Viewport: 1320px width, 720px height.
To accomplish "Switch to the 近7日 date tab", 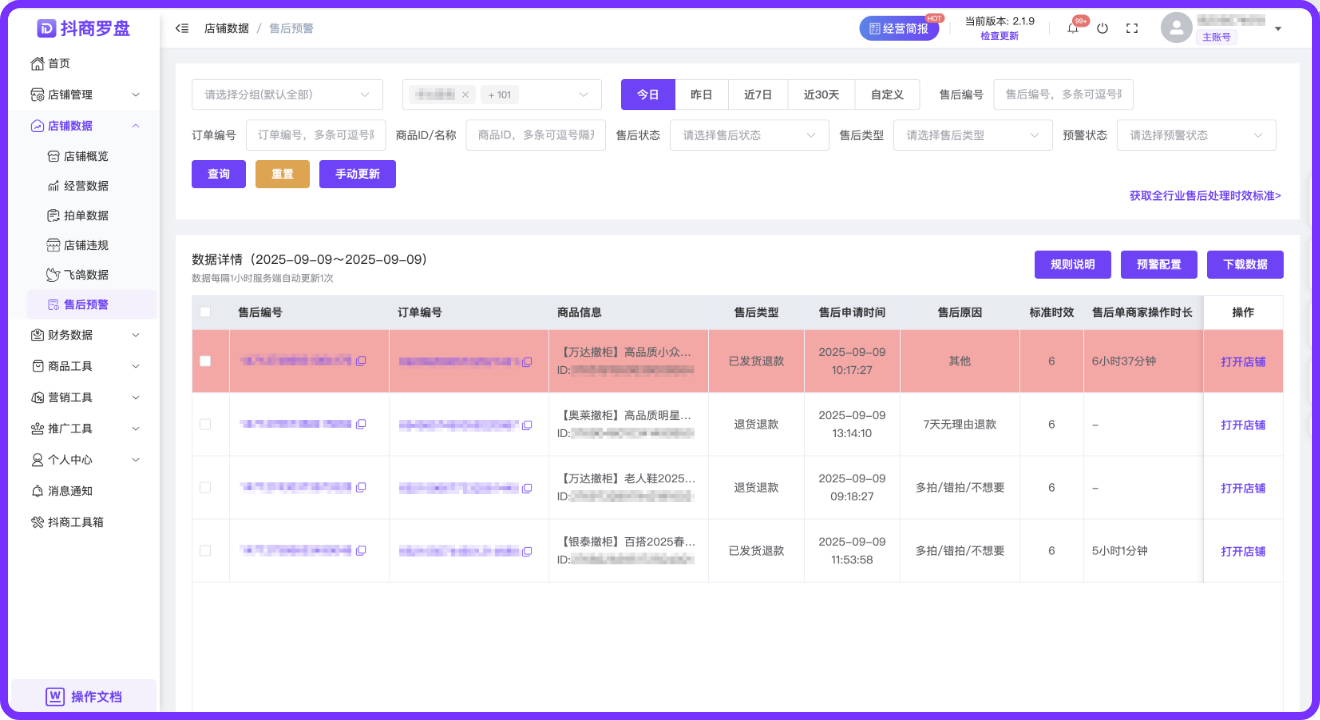I will [758, 95].
